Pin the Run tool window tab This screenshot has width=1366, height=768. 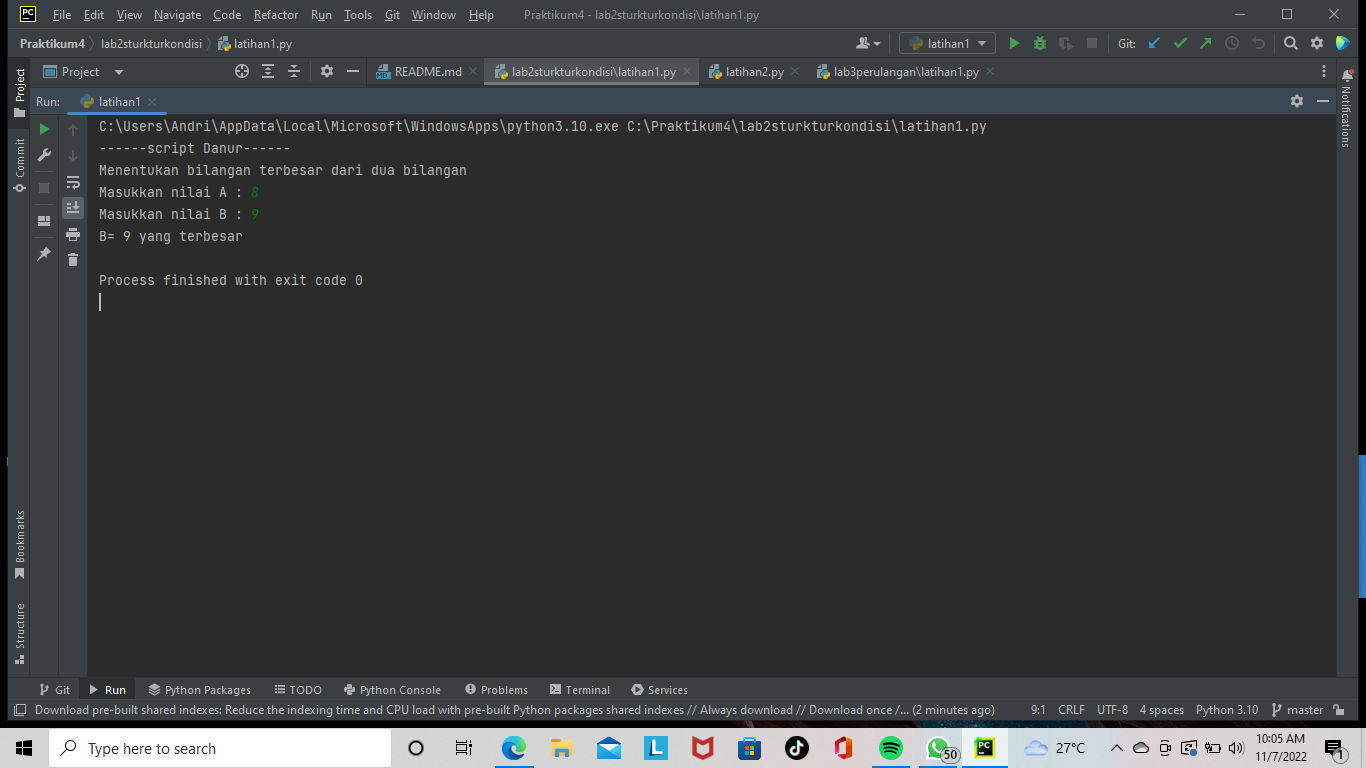[44, 253]
